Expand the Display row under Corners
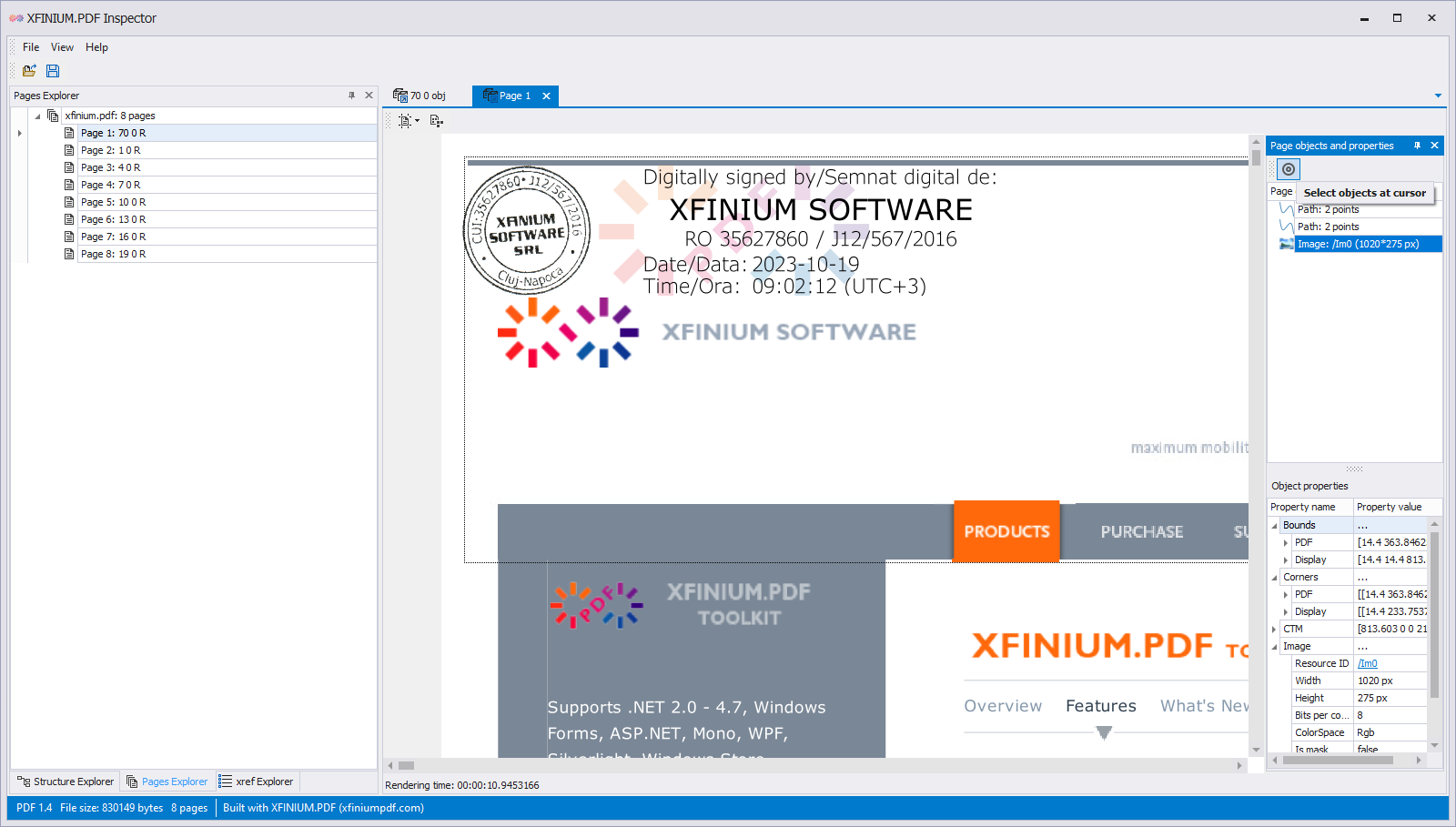The image size is (1456, 827). pyautogui.click(x=1286, y=612)
